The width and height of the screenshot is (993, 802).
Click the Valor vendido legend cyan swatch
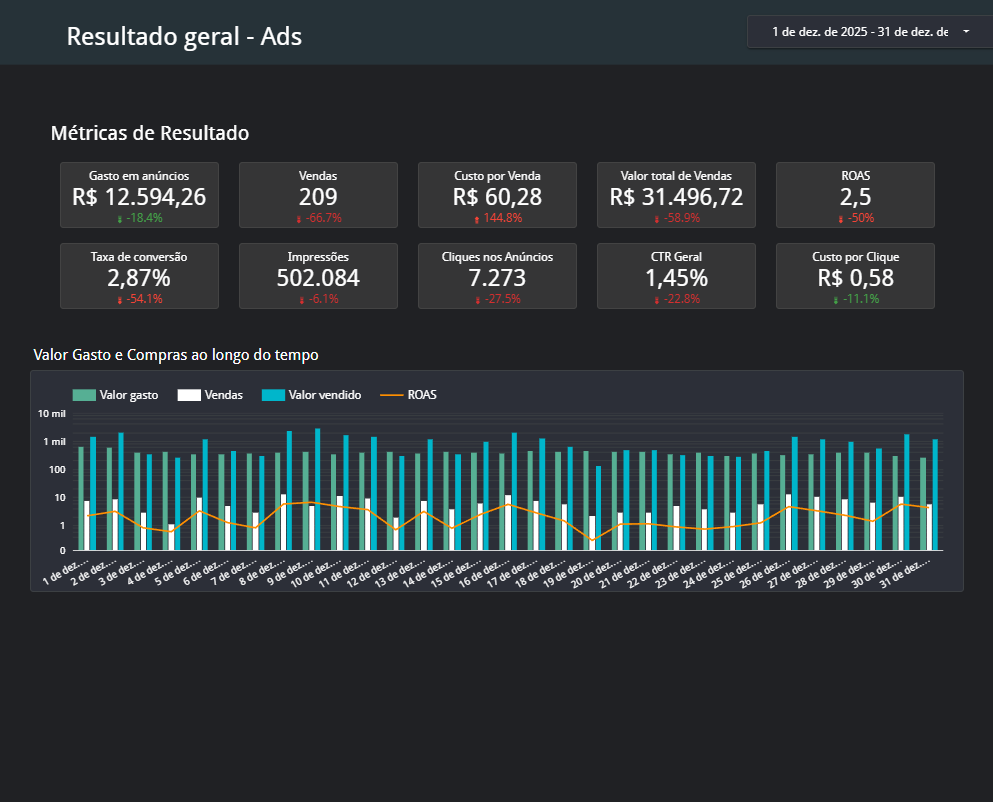tap(274, 395)
